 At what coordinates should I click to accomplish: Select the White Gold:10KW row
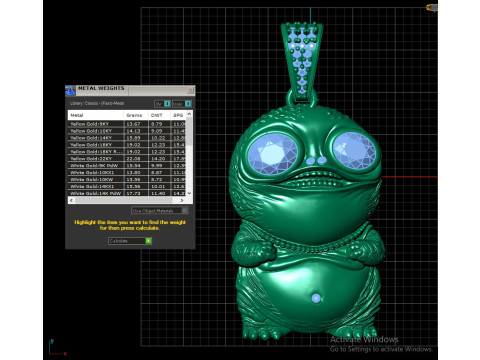127,179
